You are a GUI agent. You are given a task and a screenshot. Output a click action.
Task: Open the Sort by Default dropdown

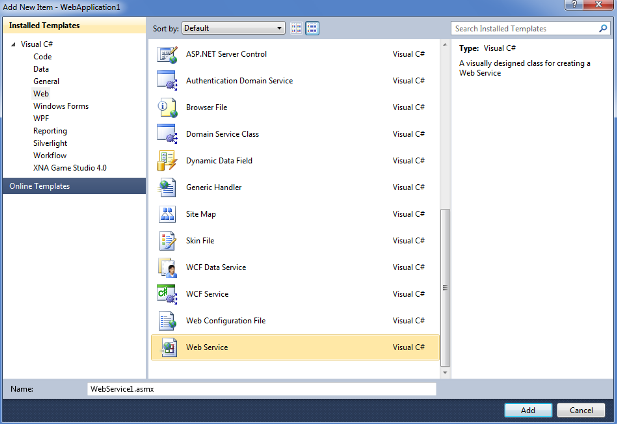tap(233, 28)
